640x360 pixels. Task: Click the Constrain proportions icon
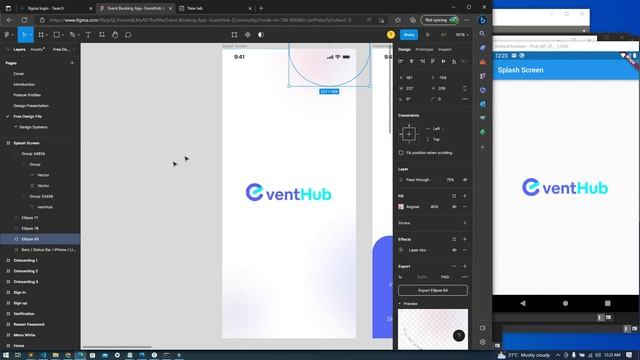pos(464,88)
